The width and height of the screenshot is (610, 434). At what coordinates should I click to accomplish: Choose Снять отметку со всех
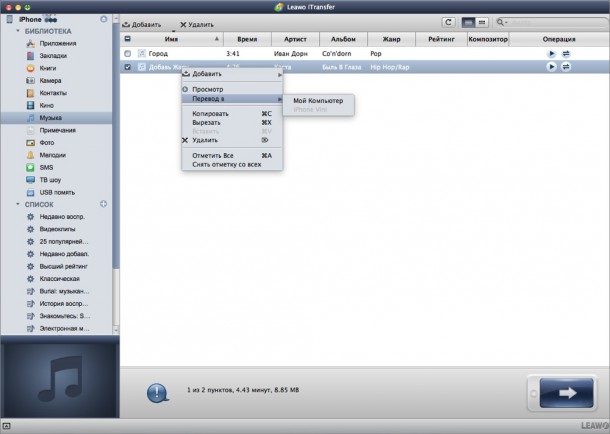[232, 164]
